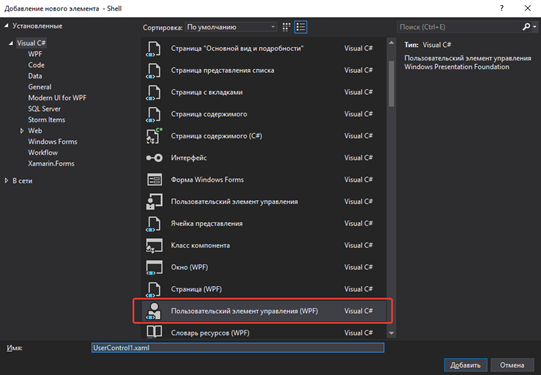Select Класс компонента template text

[x=200, y=245]
